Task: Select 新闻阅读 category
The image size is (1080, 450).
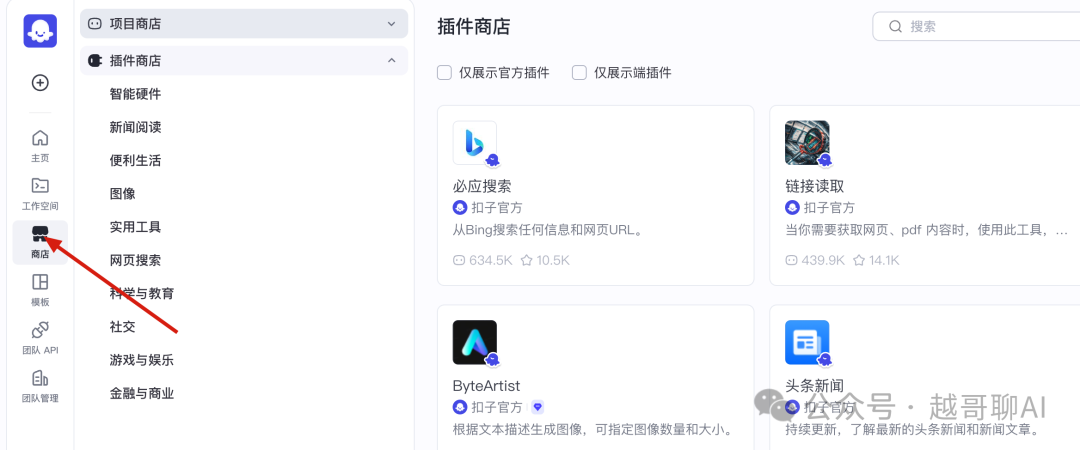Action: click(x=135, y=127)
